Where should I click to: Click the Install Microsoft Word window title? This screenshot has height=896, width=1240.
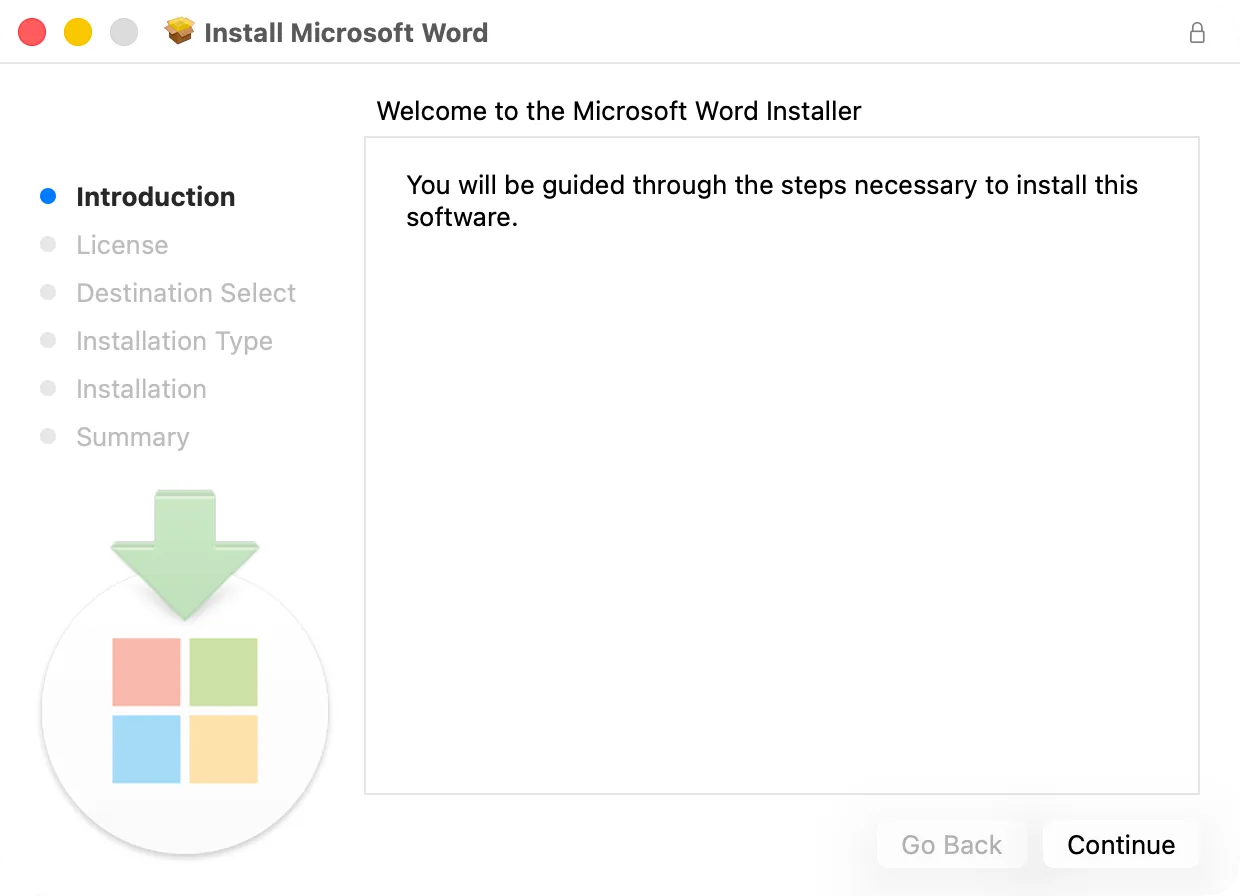tap(346, 33)
